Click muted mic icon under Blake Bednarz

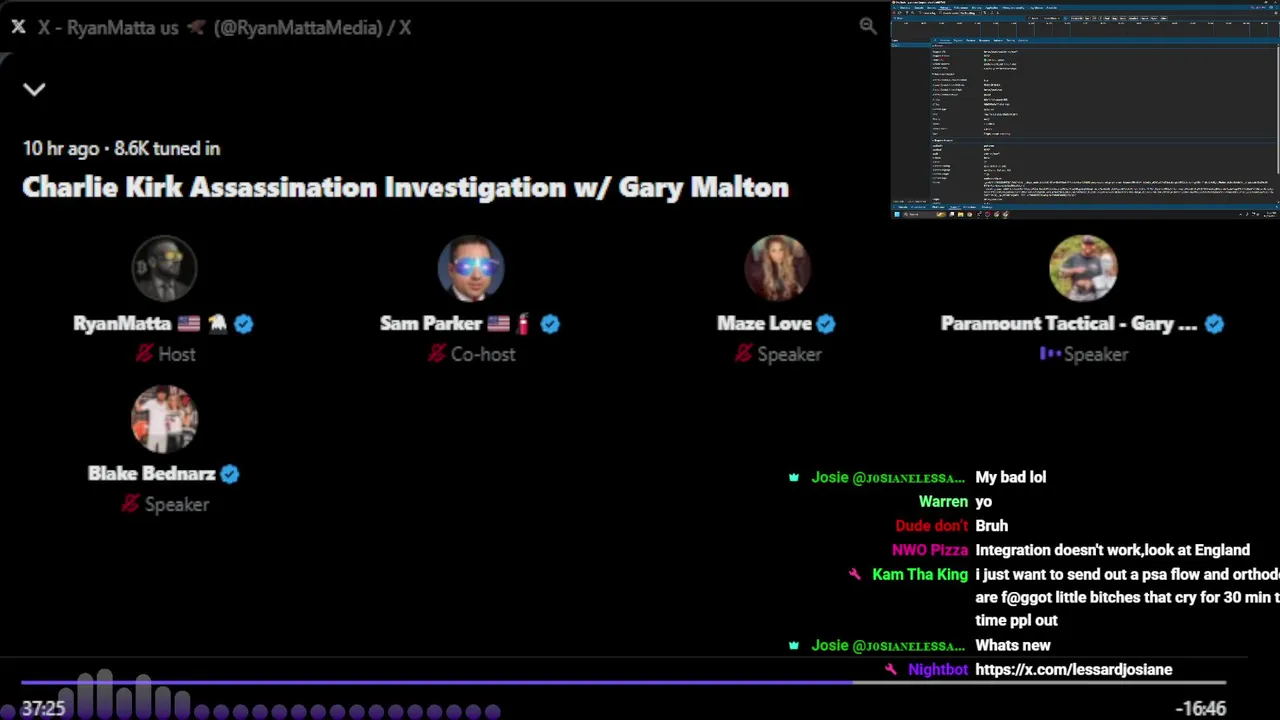pyautogui.click(x=130, y=504)
